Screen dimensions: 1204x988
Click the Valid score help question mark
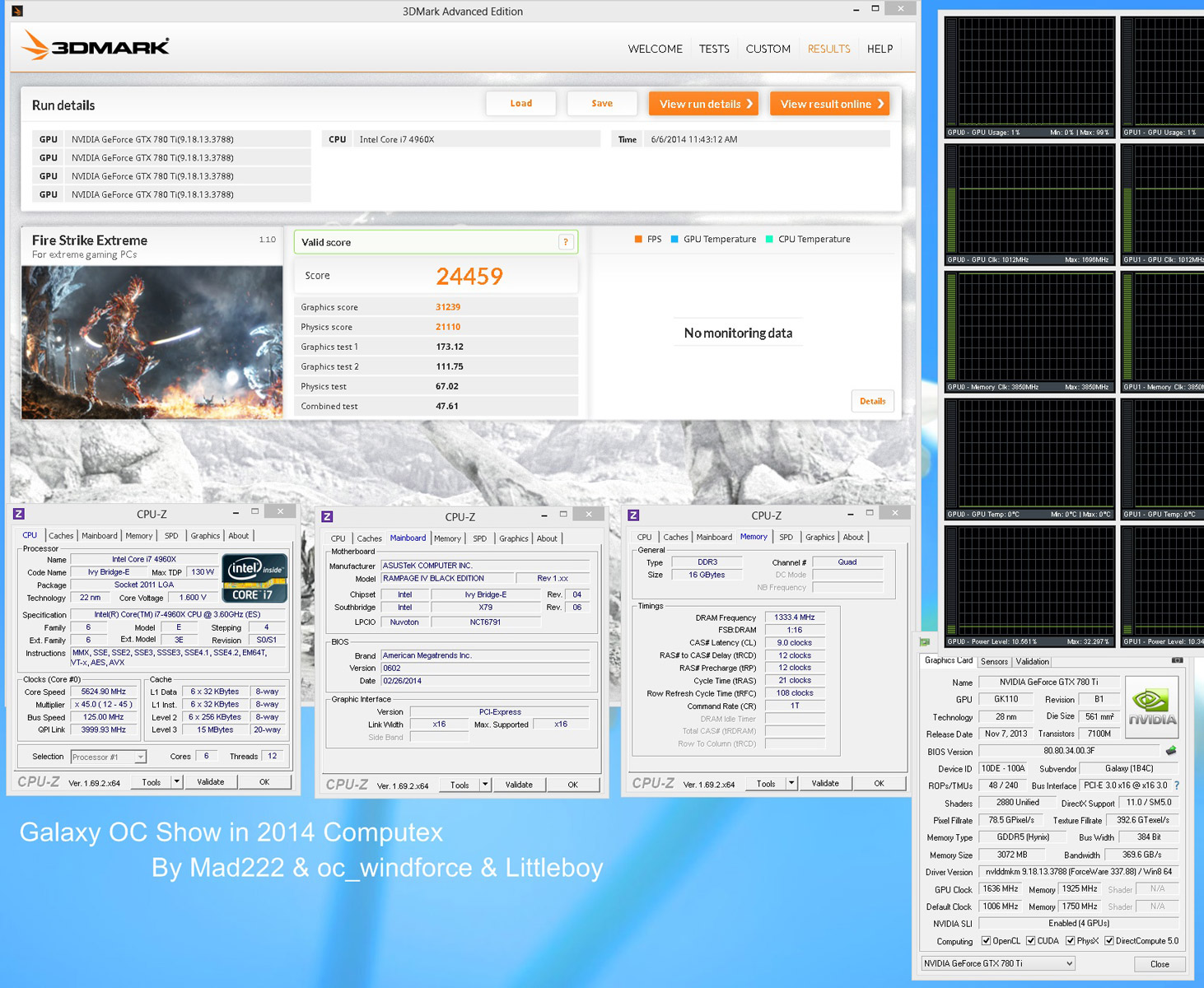pos(565,242)
